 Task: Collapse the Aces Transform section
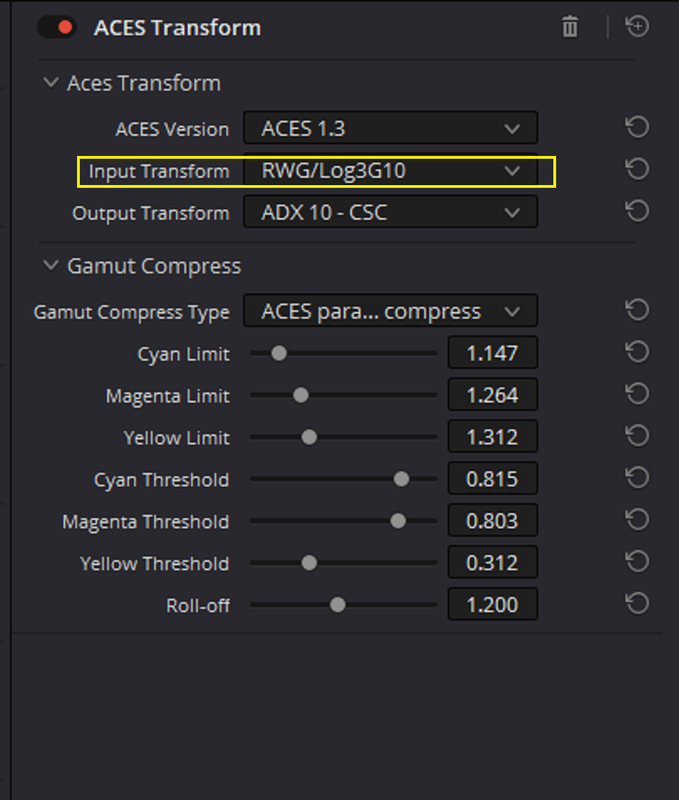(x=51, y=82)
